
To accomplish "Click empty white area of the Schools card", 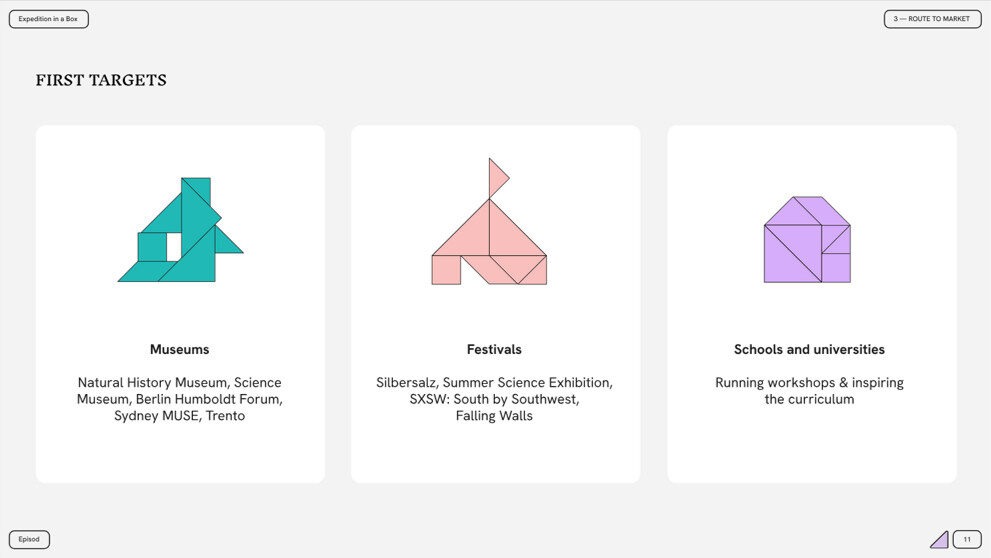I will pos(809,450).
